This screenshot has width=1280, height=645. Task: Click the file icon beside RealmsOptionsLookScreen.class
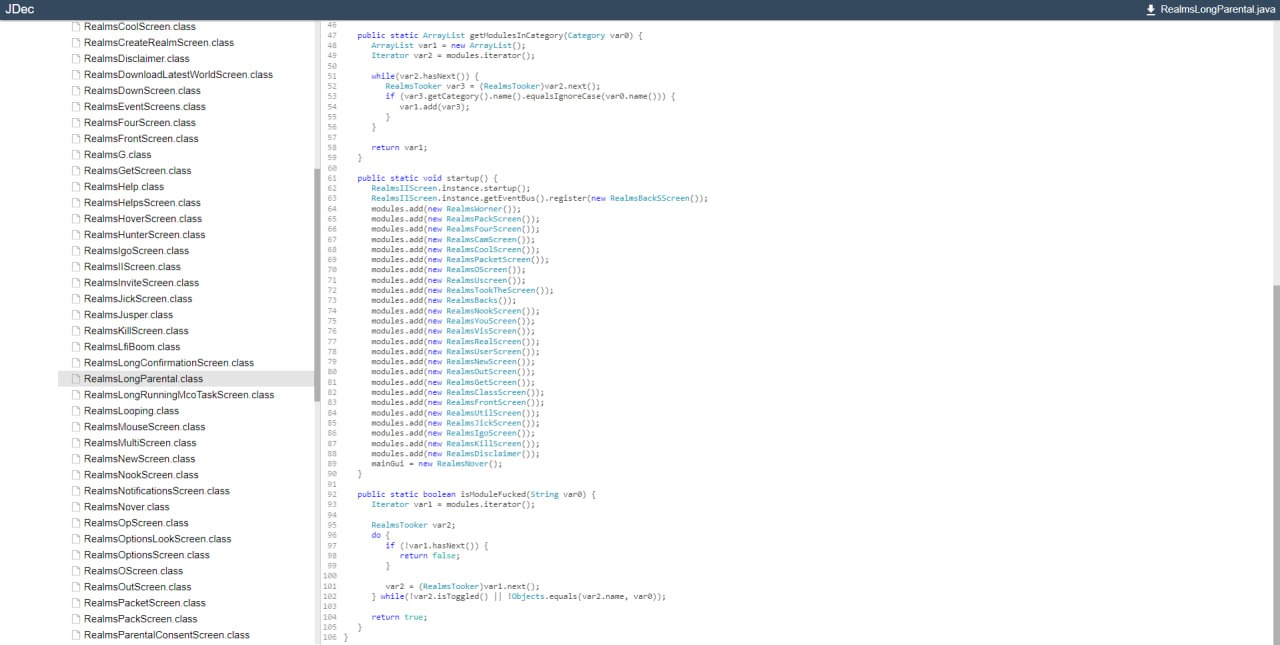click(76, 539)
